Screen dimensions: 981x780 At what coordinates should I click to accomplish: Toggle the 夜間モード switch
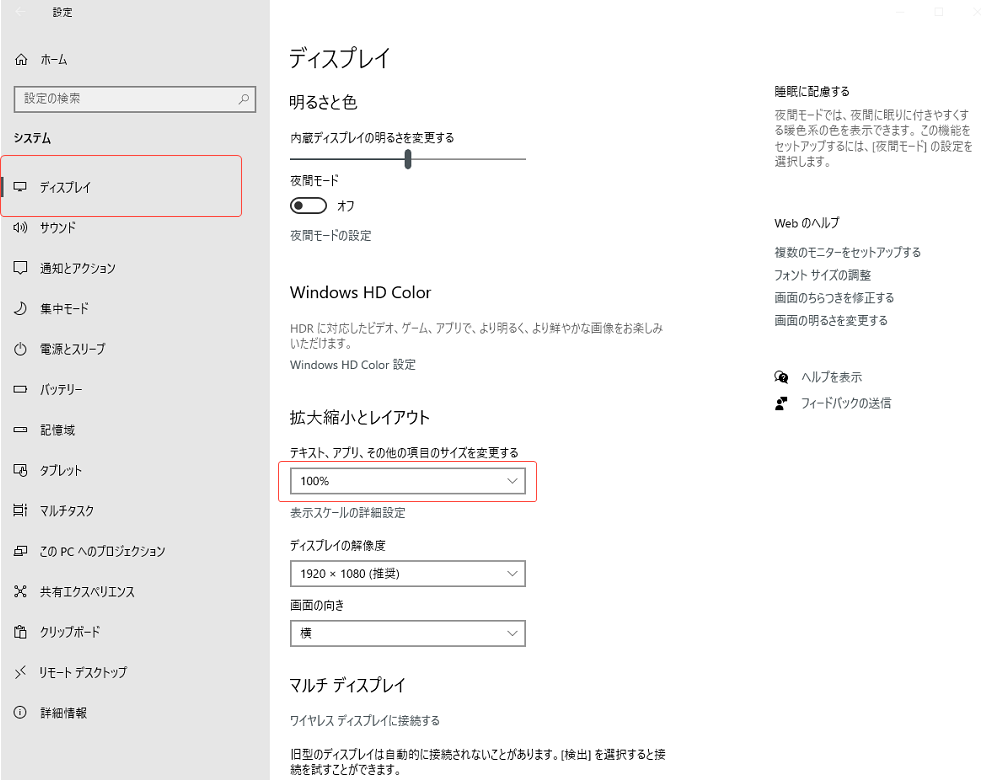[x=308, y=205]
